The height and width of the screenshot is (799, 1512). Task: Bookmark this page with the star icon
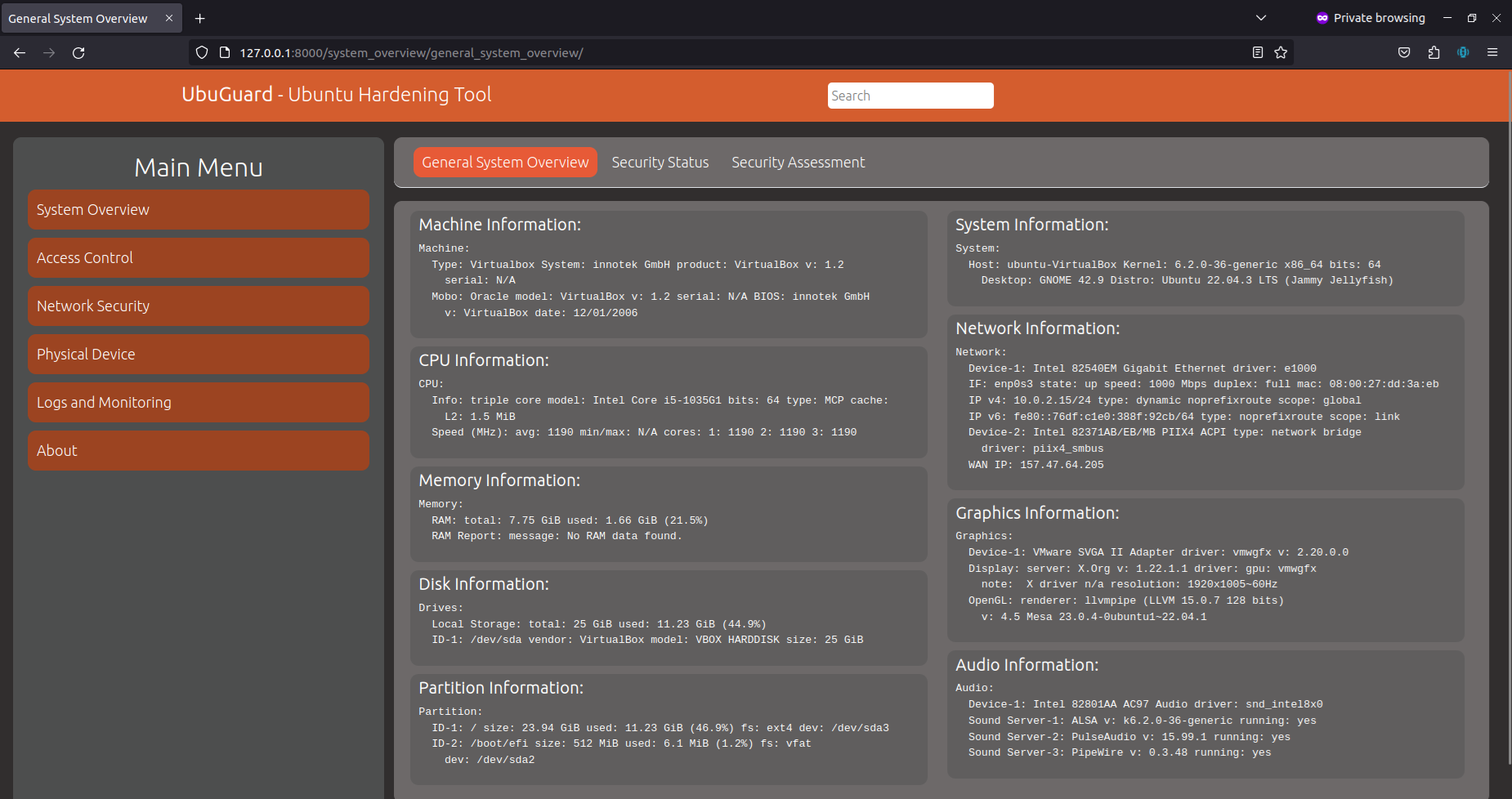pos(1281,52)
